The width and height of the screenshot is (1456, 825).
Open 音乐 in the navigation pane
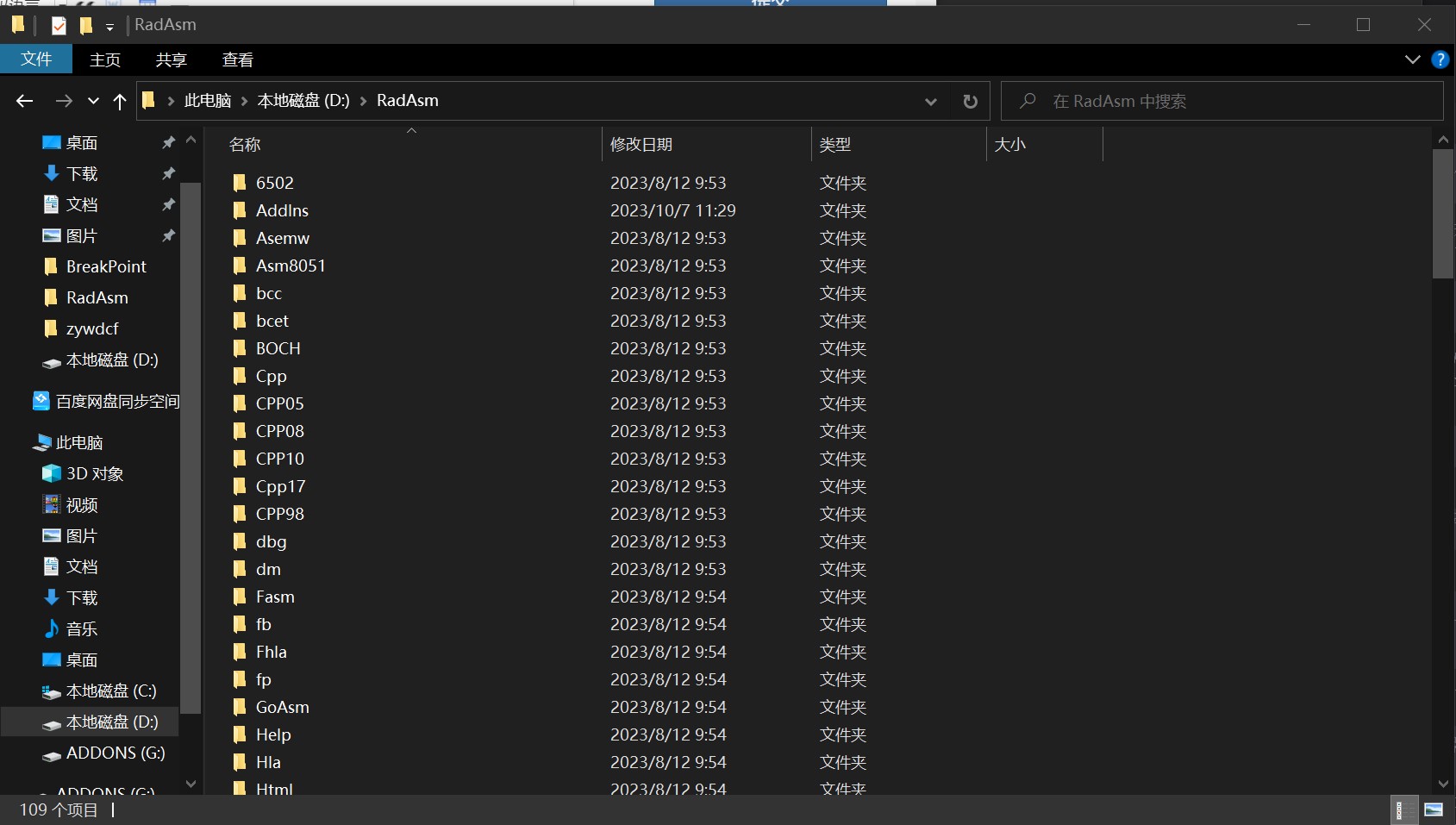tap(82, 629)
